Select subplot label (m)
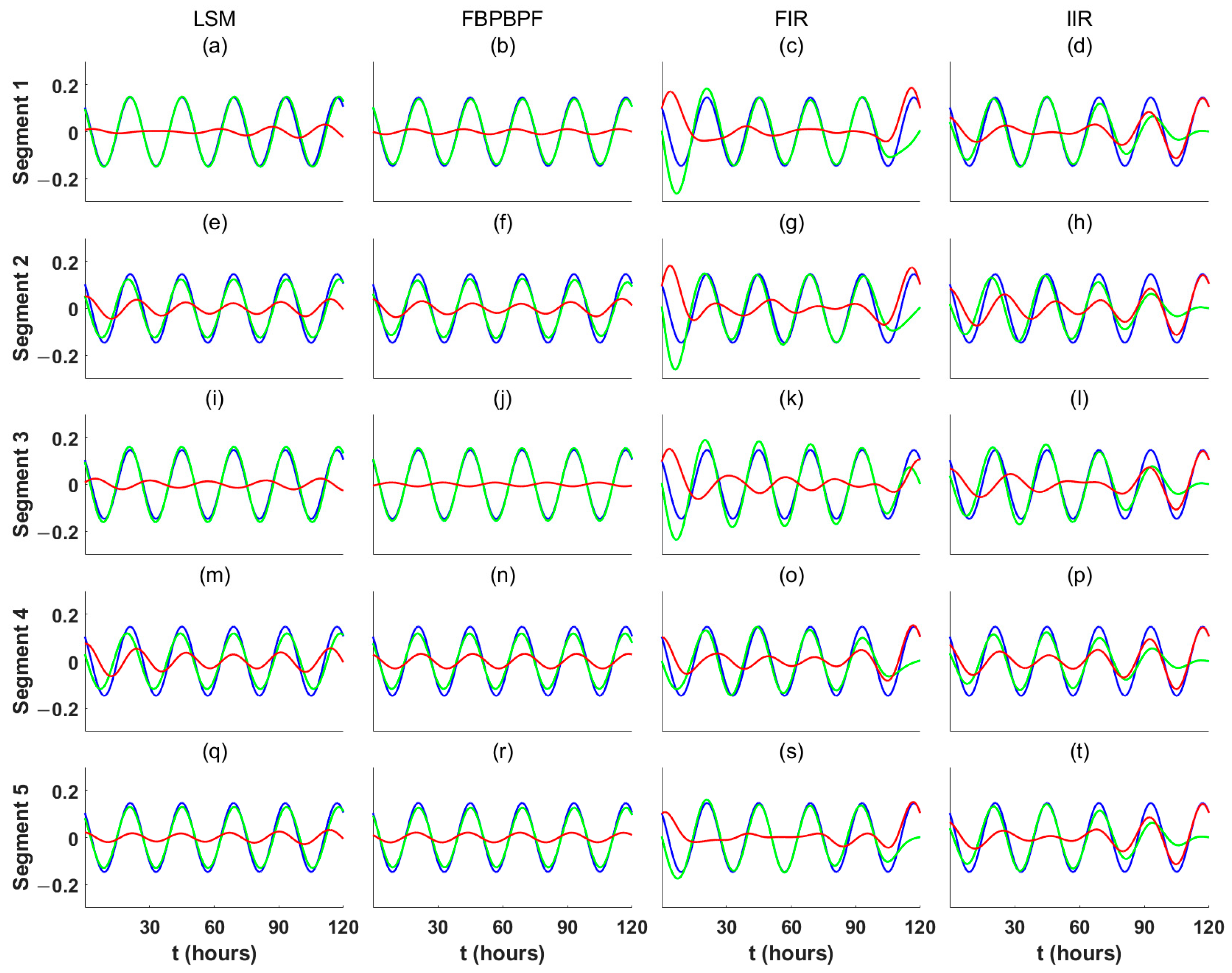Screen dimensions: 1232x973 point(215,575)
